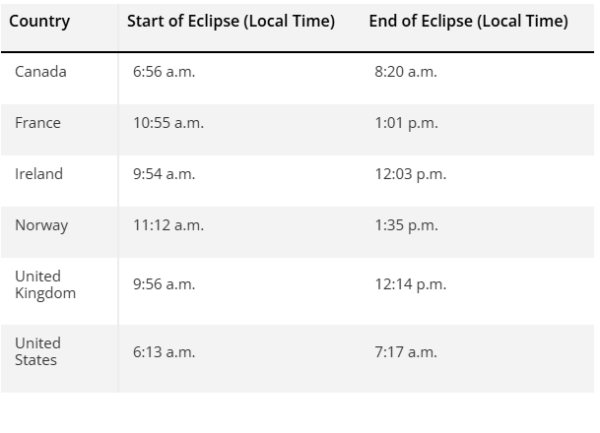600x433 pixels.
Task: Select the Canada country cell
Action: (41, 72)
